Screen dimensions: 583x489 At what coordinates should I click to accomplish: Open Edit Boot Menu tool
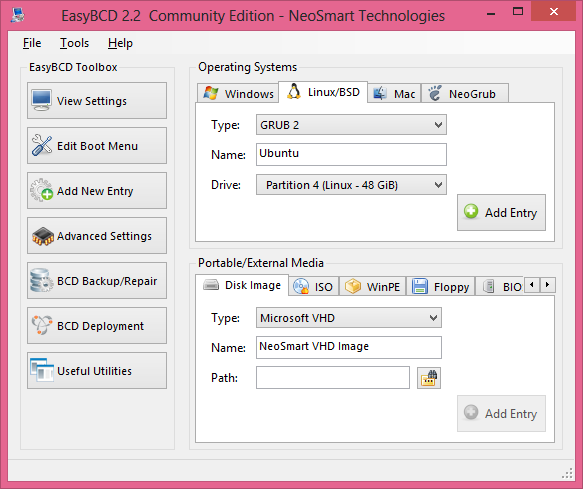(97, 146)
